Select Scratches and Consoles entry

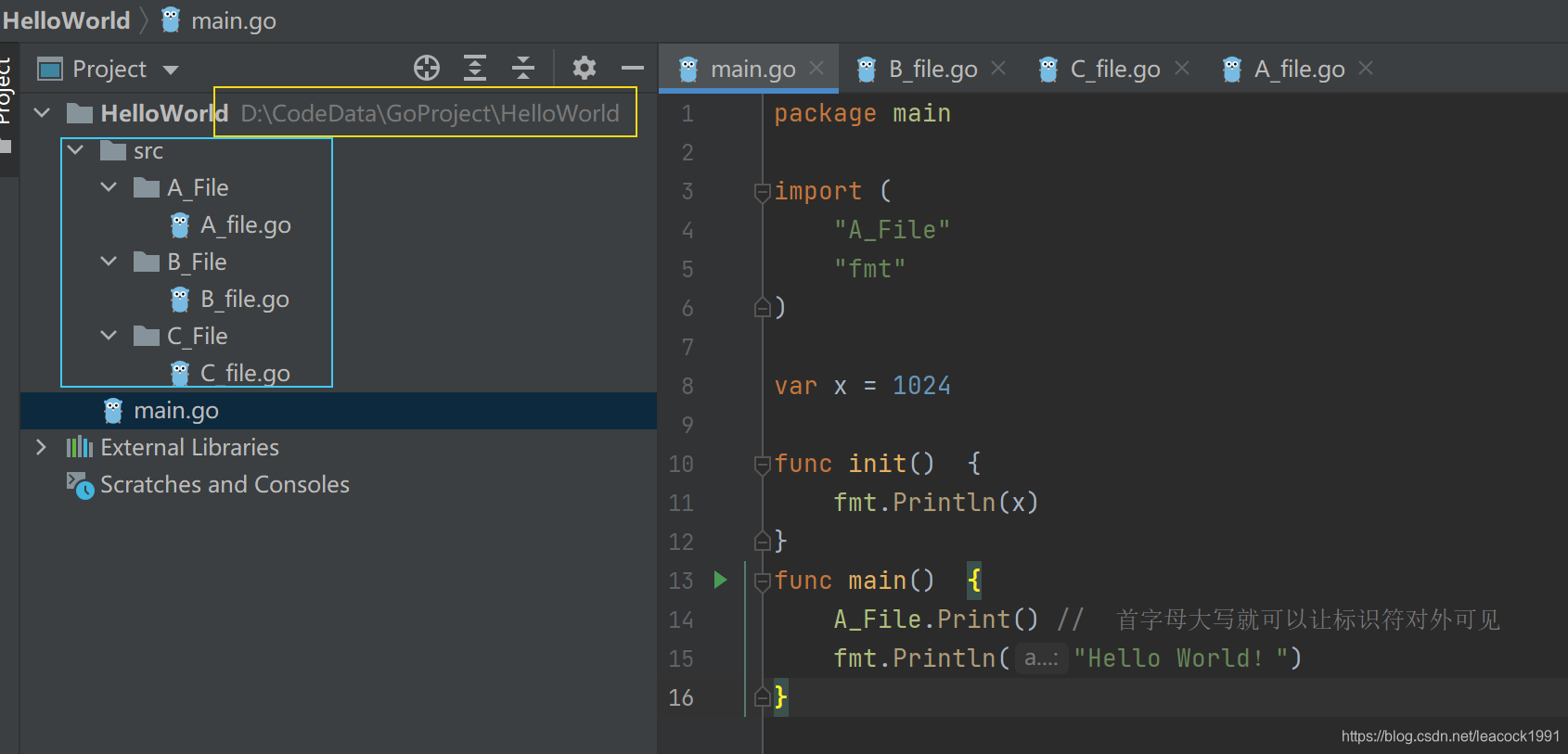tap(225, 485)
